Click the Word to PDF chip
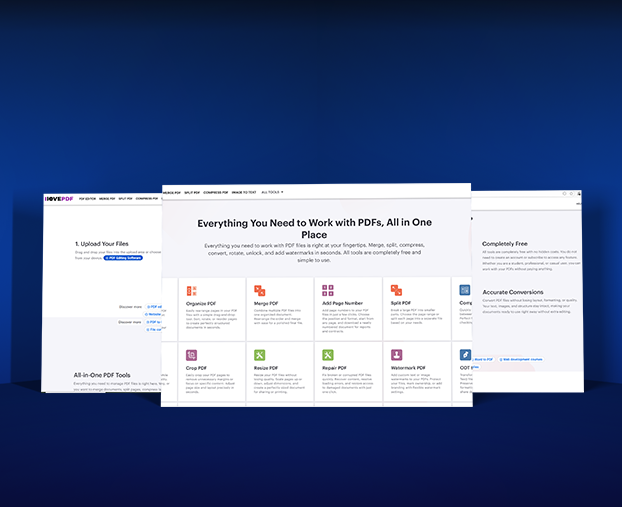Image resolution: width=622 pixels, height=507 pixels. (483, 359)
